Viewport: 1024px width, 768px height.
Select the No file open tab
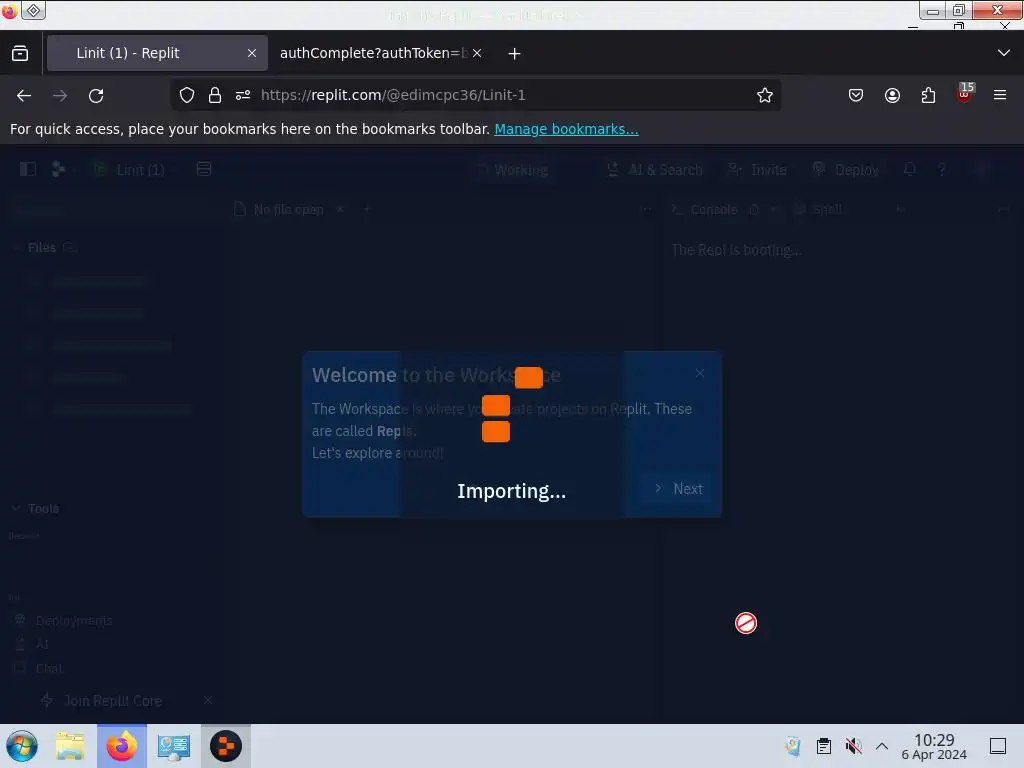280,210
